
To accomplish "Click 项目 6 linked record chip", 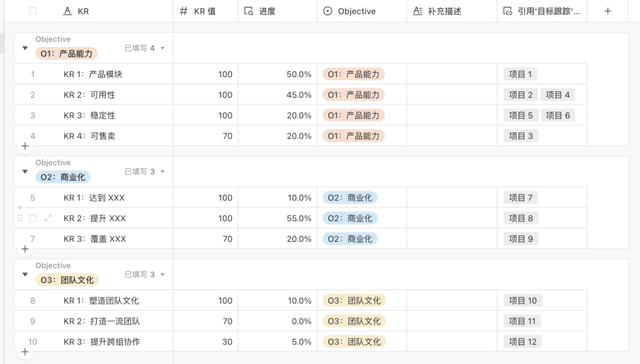I will click(558, 115).
